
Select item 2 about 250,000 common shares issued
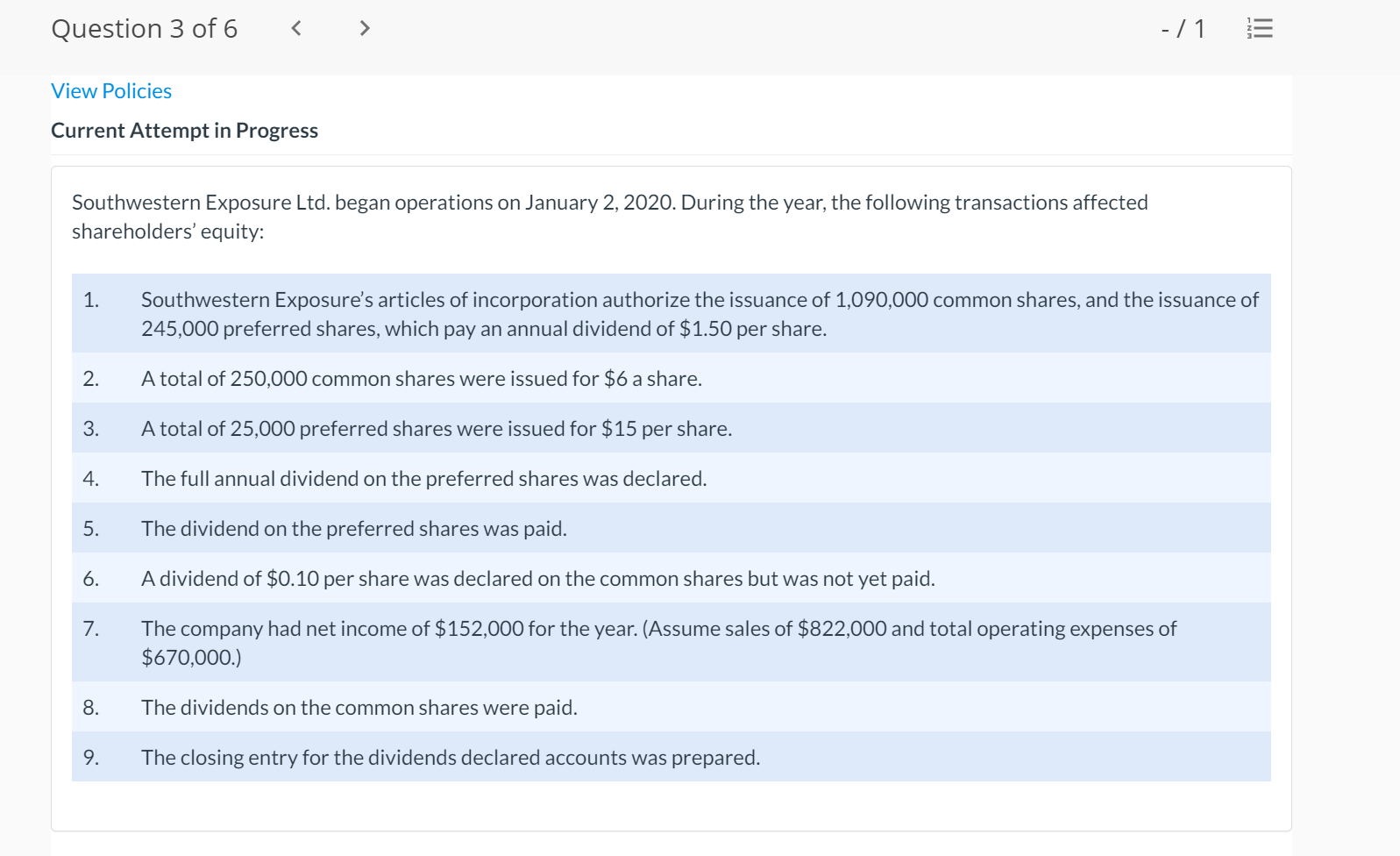(x=421, y=379)
